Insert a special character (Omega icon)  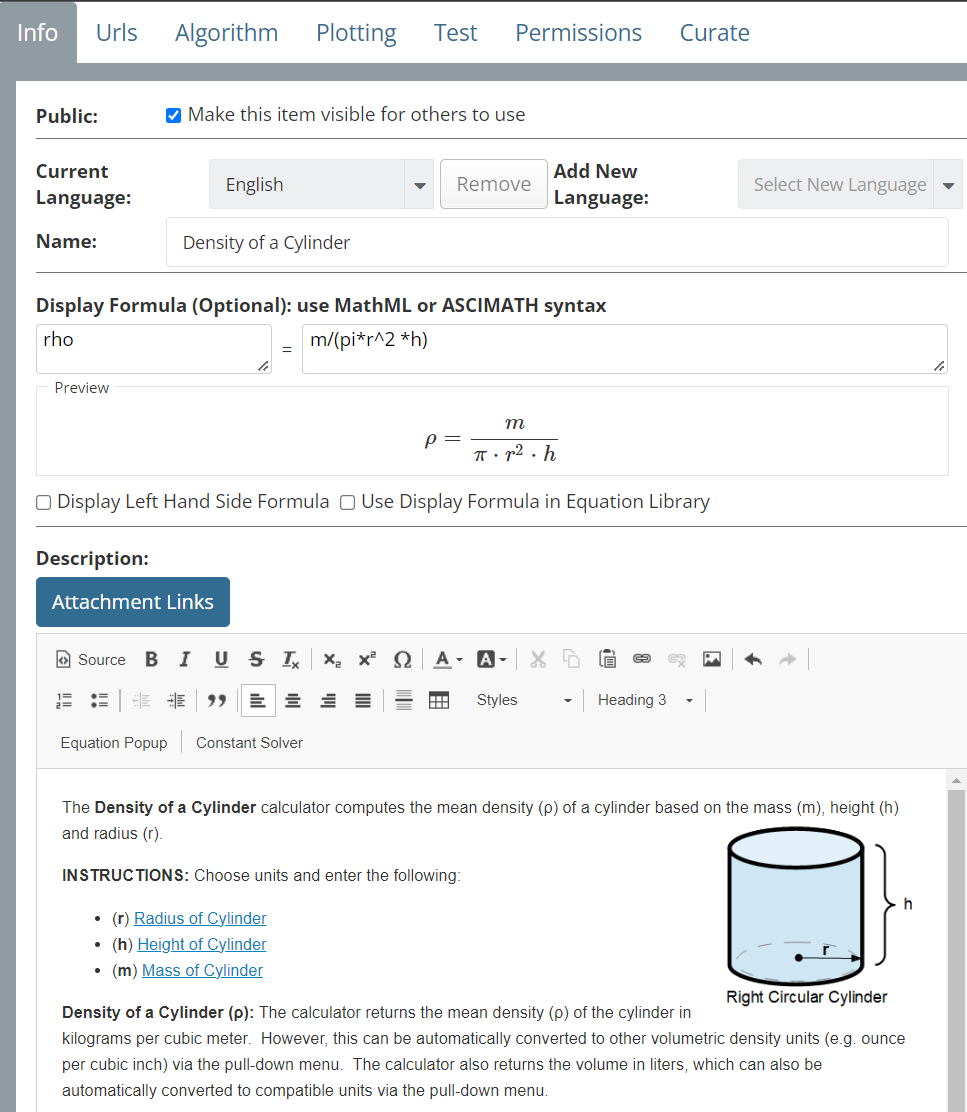tap(402, 659)
